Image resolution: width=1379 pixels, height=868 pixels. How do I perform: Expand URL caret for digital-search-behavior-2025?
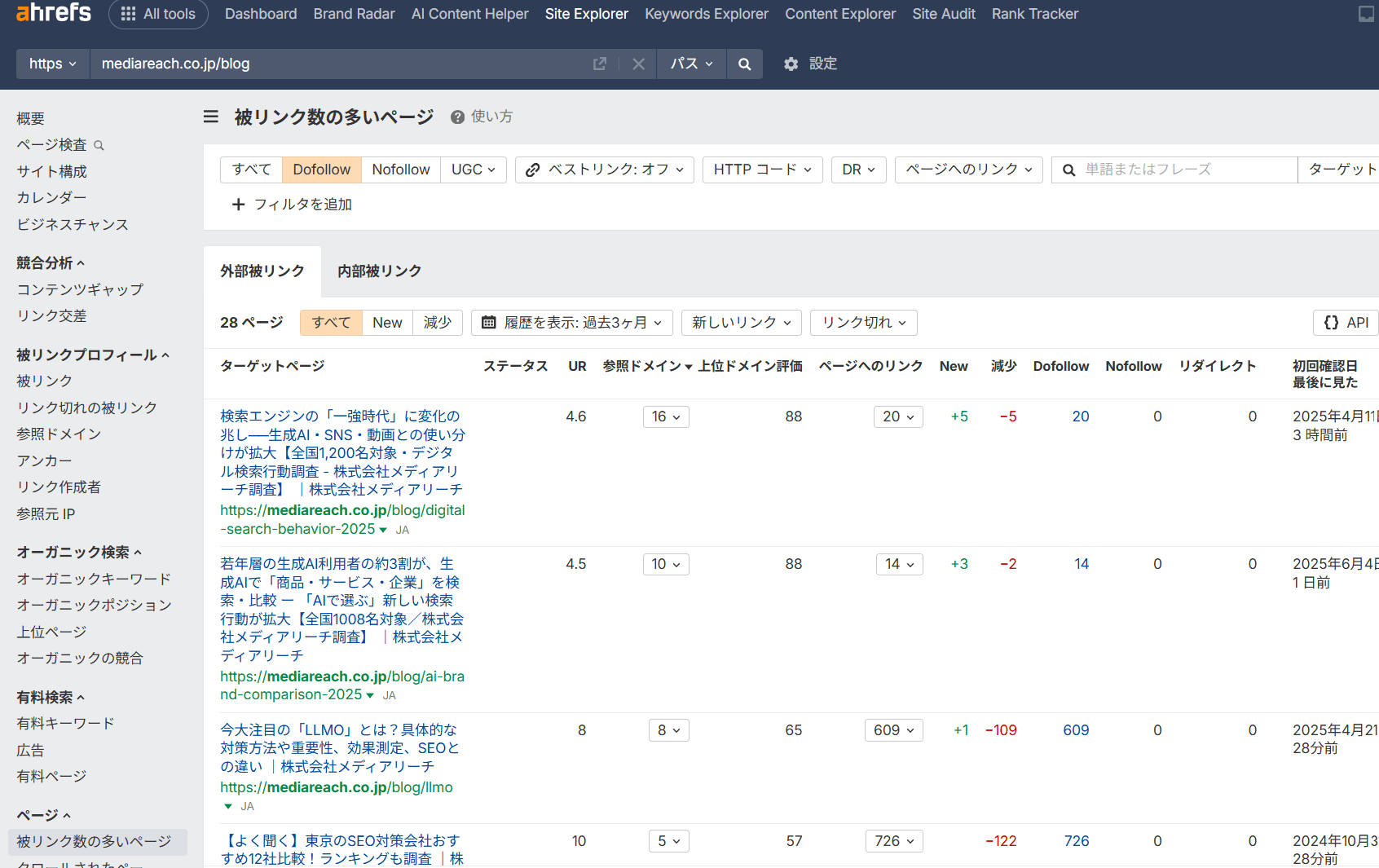point(383,530)
